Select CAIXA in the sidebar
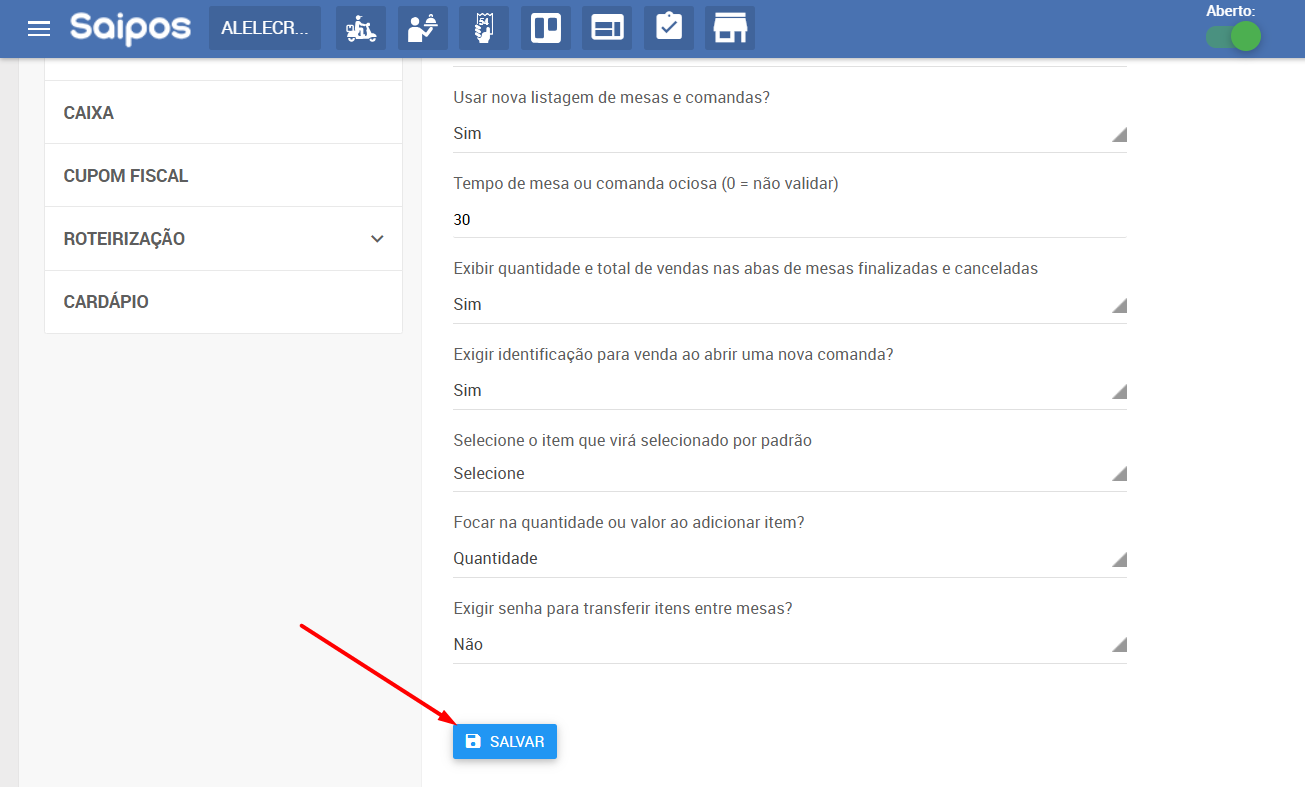The width and height of the screenshot is (1305, 787). coord(223,113)
